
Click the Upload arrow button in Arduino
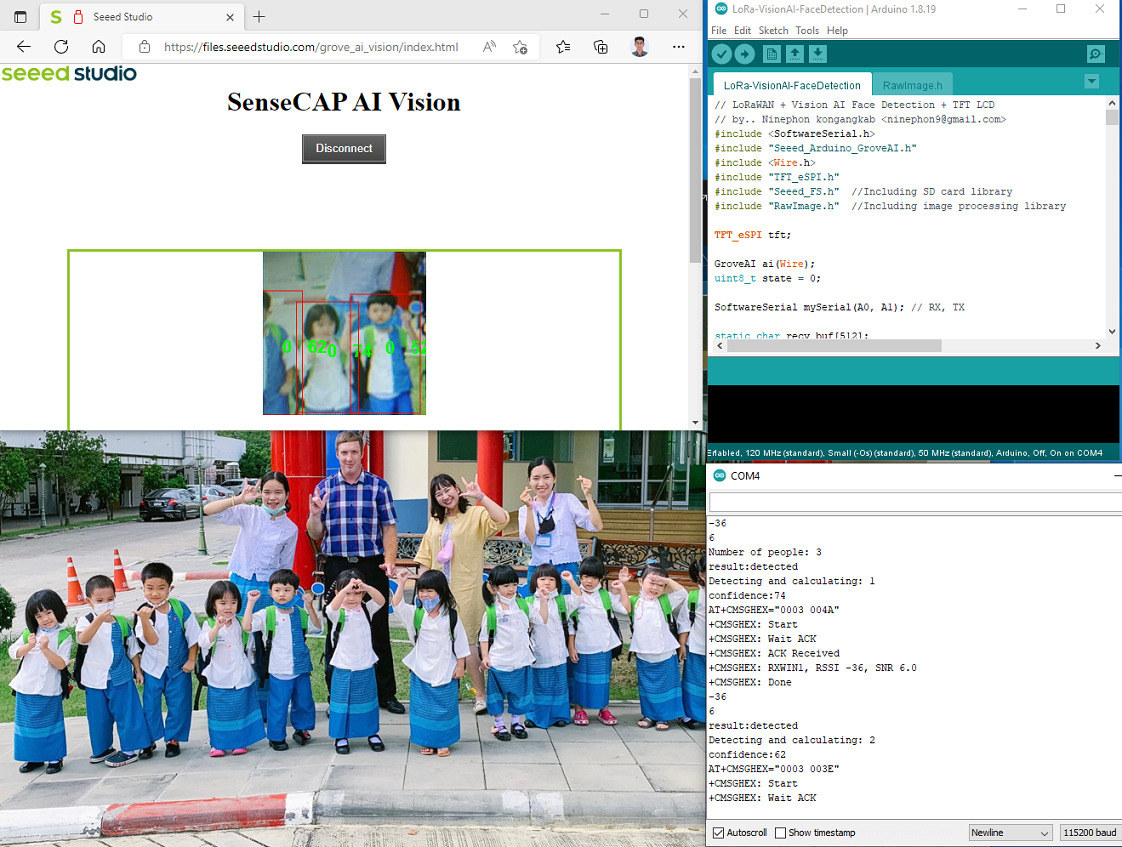tap(745, 54)
